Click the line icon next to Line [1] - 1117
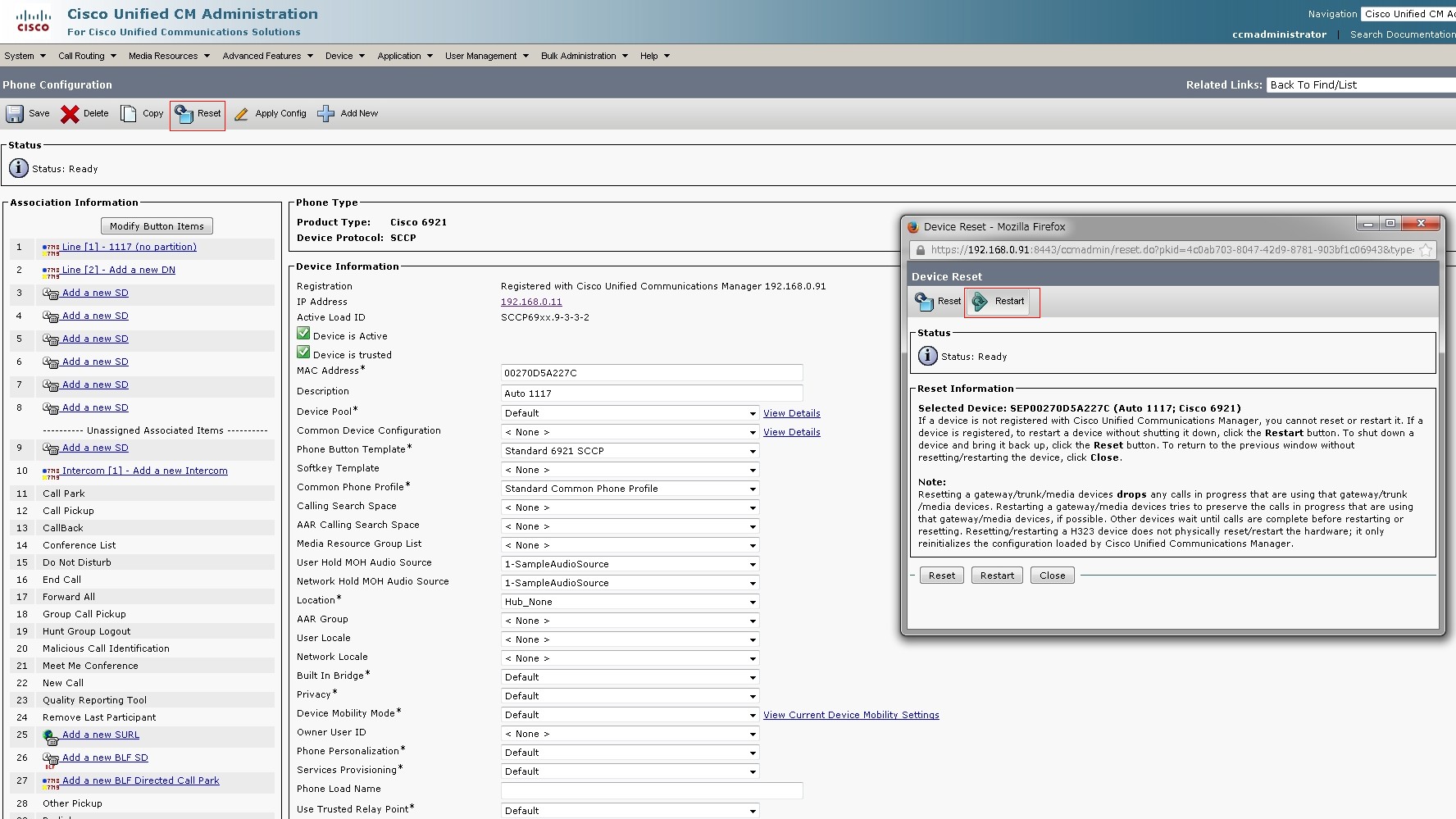1456x819 pixels. coord(51,248)
